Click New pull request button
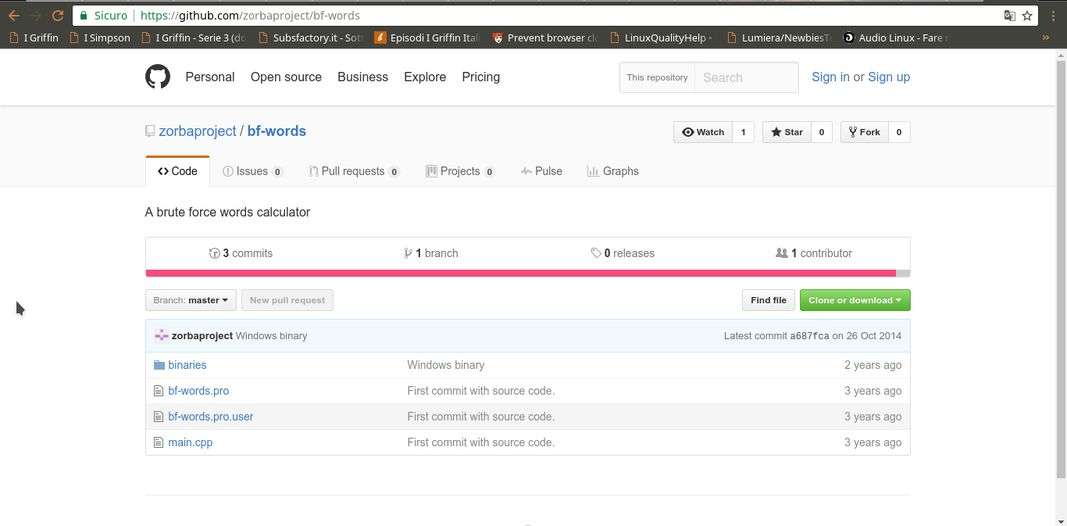This screenshot has height=526, width=1067. (287, 300)
